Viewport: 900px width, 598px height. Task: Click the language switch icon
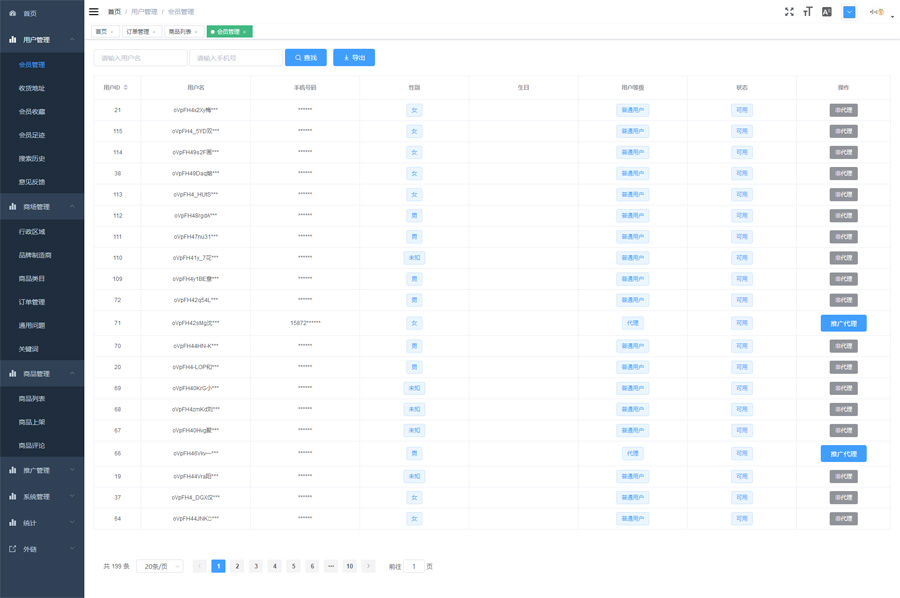pyautogui.click(x=827, y=12)
